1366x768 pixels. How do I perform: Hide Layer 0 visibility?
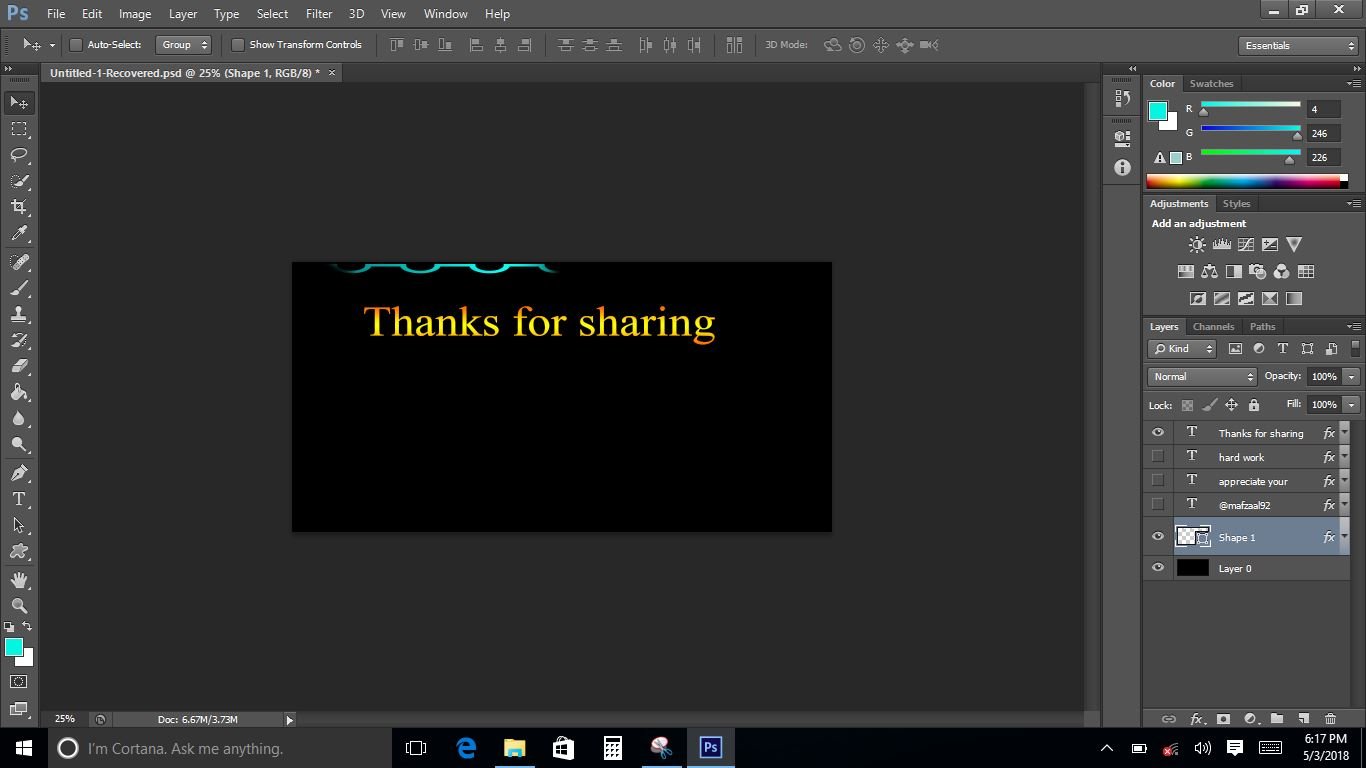(x=1158, y=568)
